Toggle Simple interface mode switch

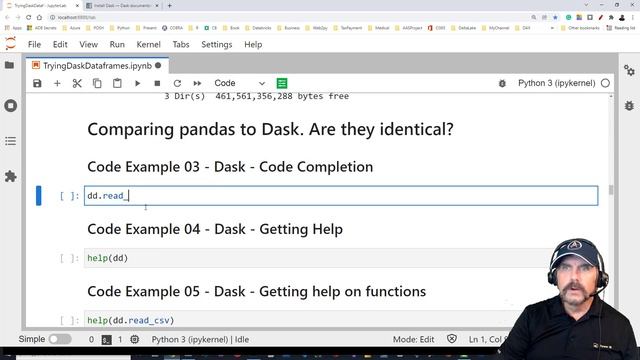pos(60,339)
